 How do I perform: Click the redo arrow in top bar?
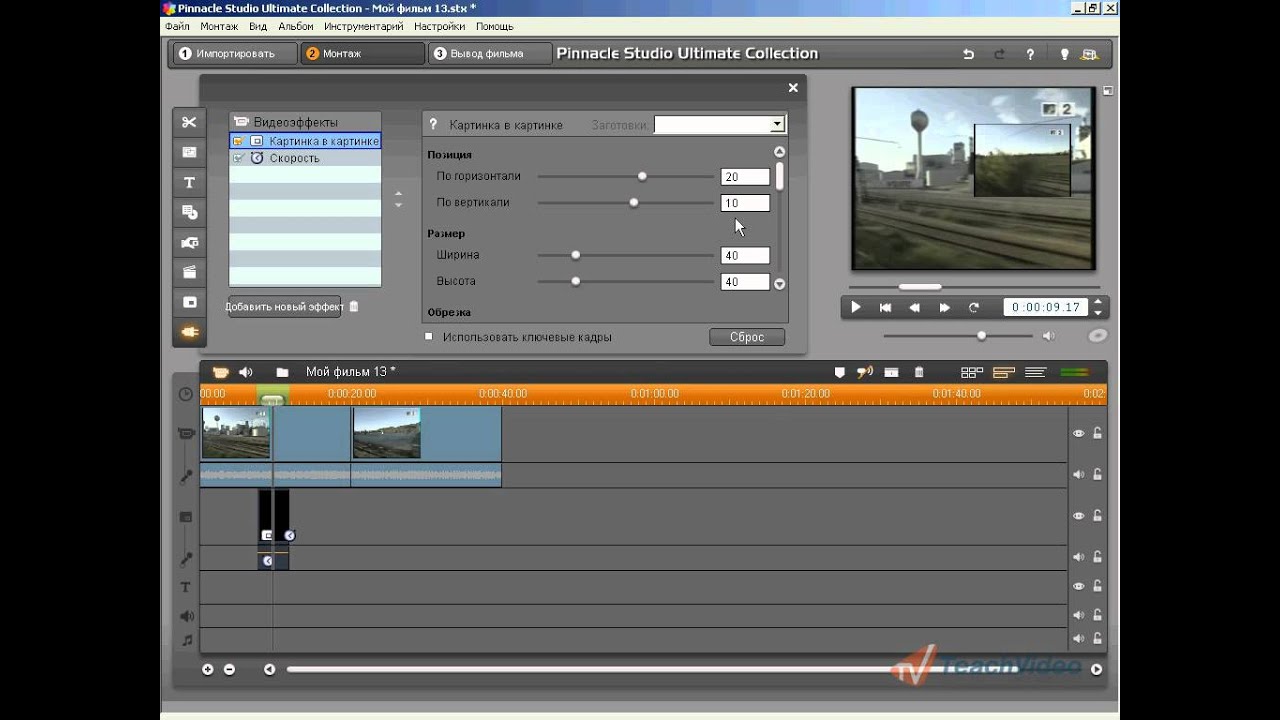click(x=998, y=54)
